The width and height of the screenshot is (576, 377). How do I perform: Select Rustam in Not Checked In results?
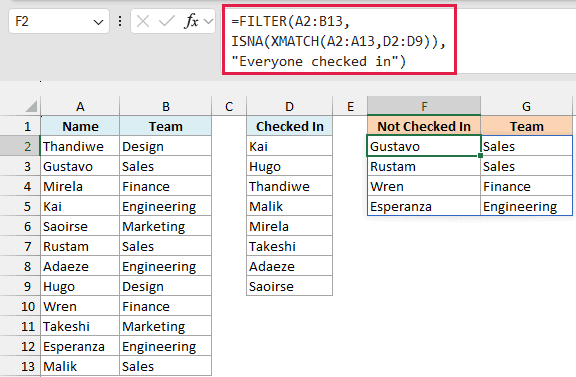tap(424, 166)
